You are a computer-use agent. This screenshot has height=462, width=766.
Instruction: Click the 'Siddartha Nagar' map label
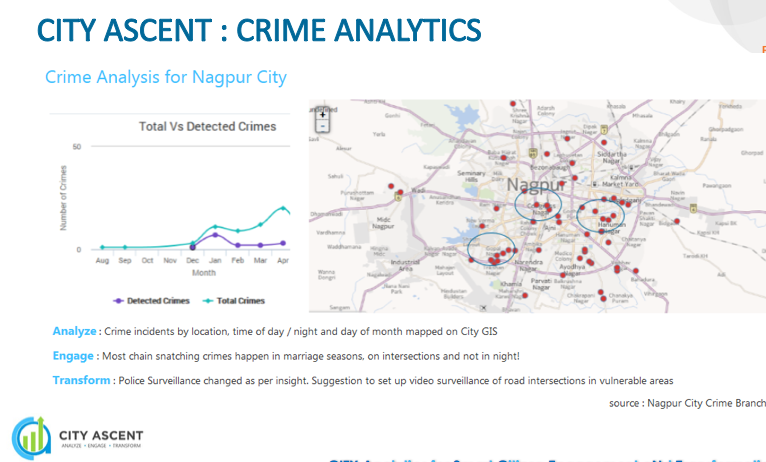(611, 157)
